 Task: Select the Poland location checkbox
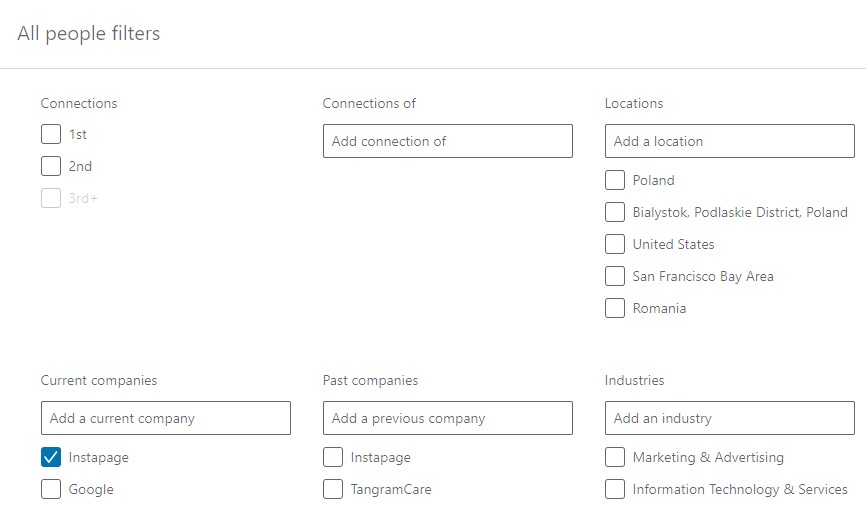(x=615, y=180)
